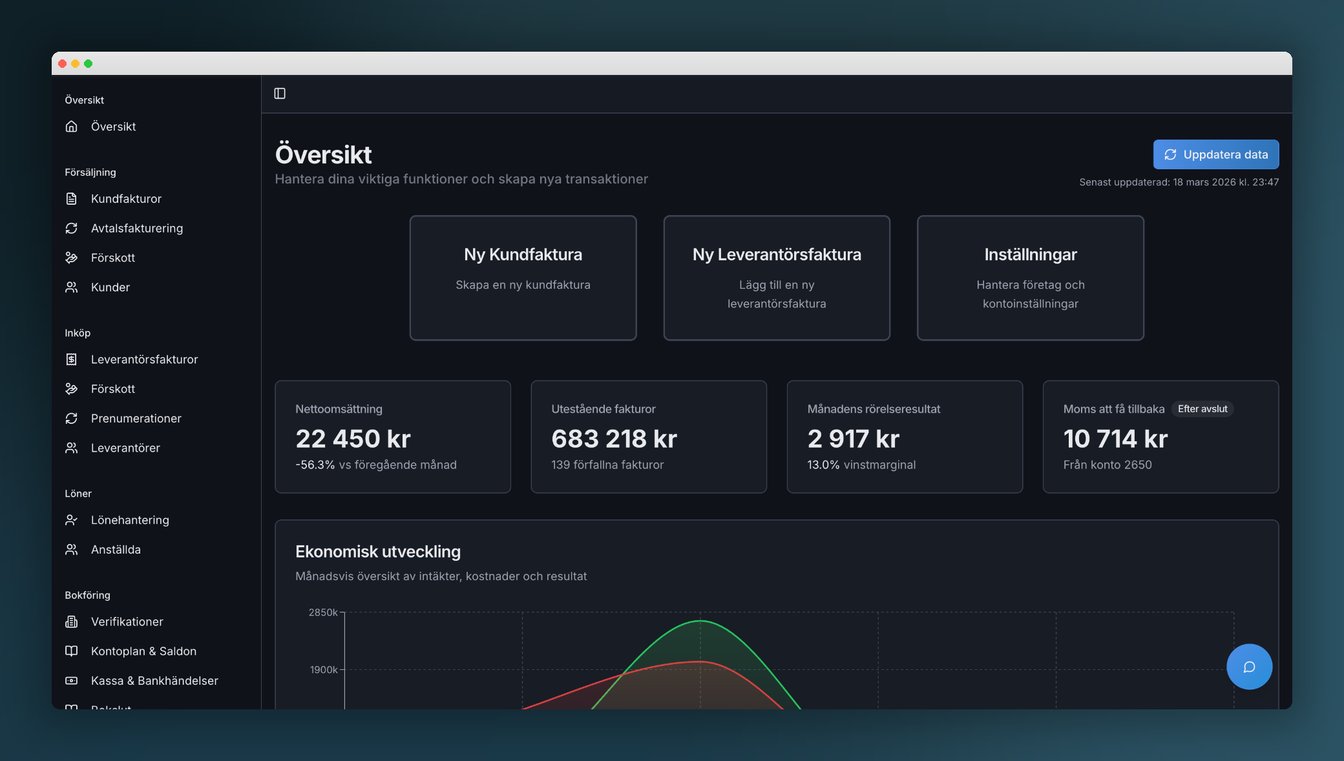
Task: Click the Månadsvis översikt chart subtitle
Action: (x=441, y=576)
